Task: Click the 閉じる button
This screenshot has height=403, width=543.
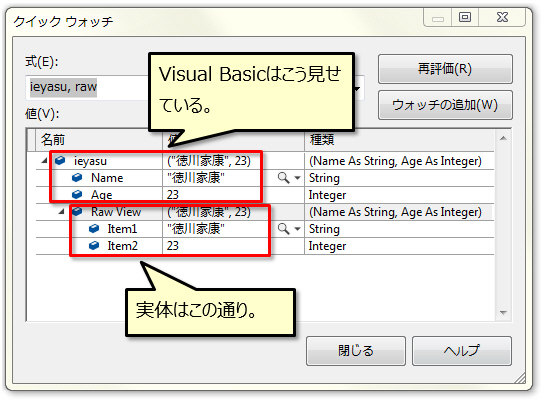Action: 356,351
